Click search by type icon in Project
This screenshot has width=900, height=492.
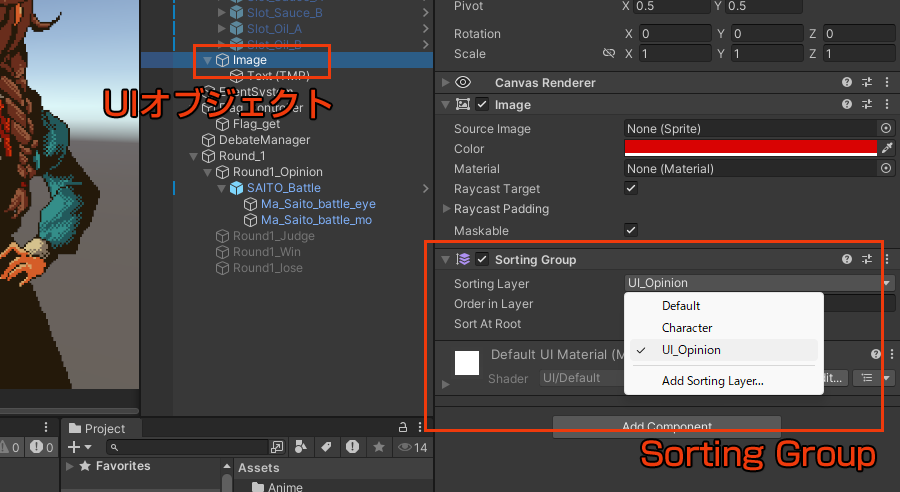point(301,447)
